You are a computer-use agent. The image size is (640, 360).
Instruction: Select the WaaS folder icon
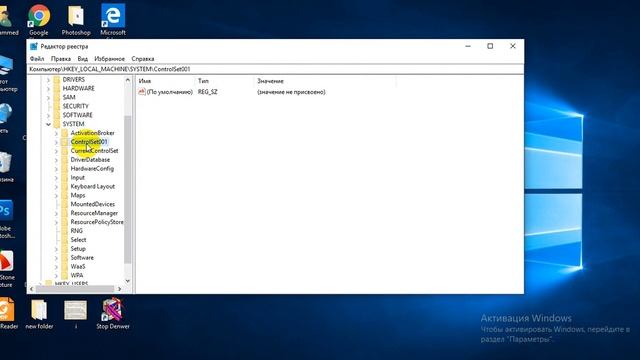[x=64, y=267]
